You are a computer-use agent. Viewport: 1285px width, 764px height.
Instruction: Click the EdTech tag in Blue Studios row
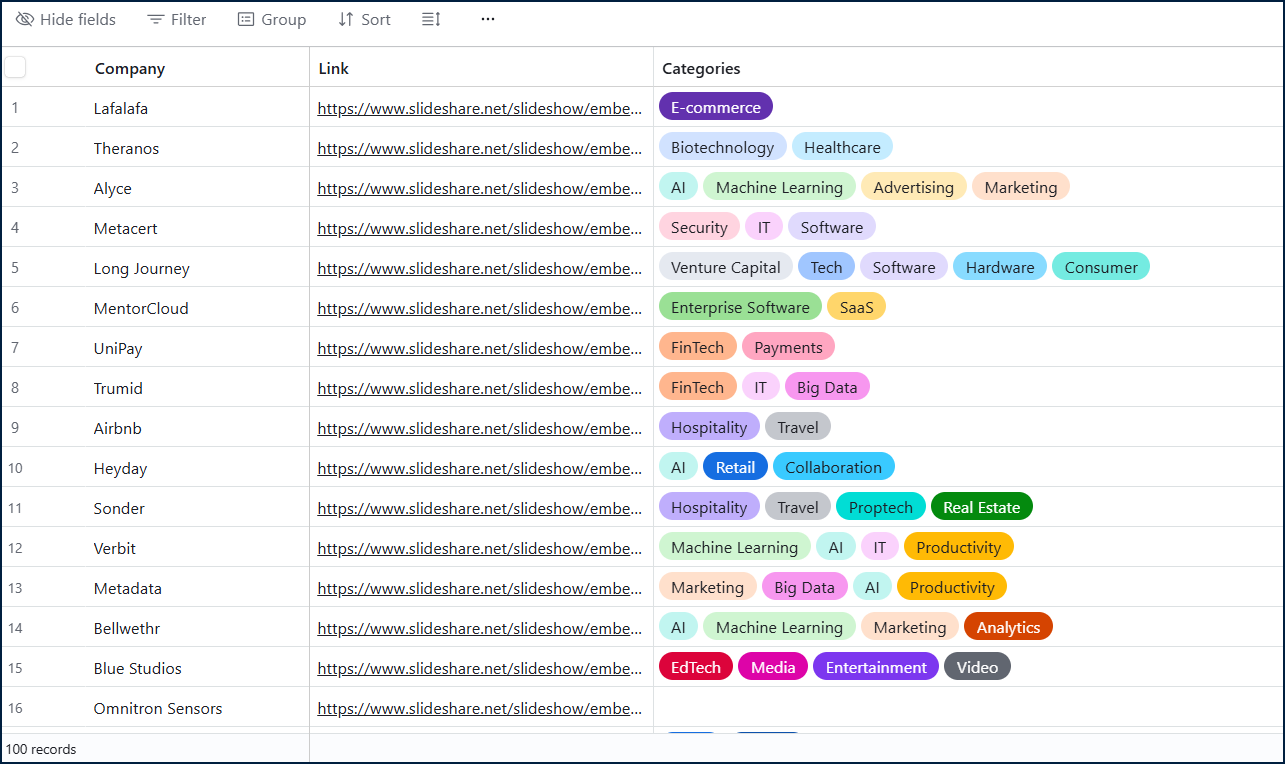click(696, 667)
